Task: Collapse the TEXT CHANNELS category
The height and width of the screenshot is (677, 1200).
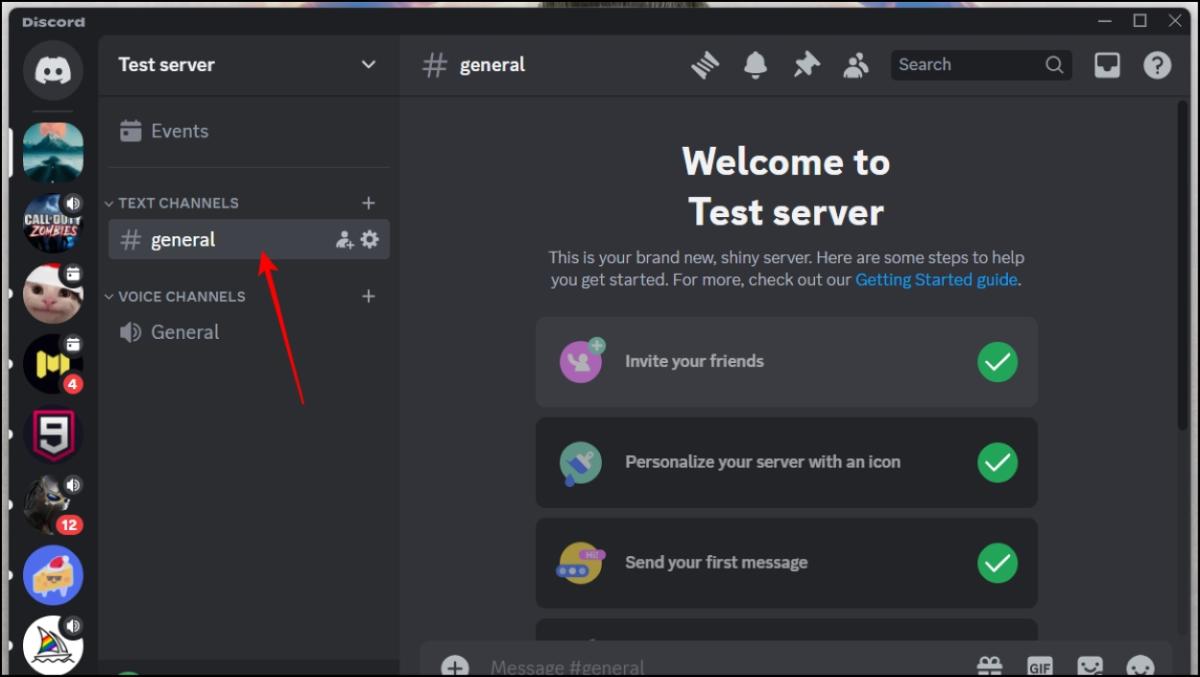Action: click(177, 202)
